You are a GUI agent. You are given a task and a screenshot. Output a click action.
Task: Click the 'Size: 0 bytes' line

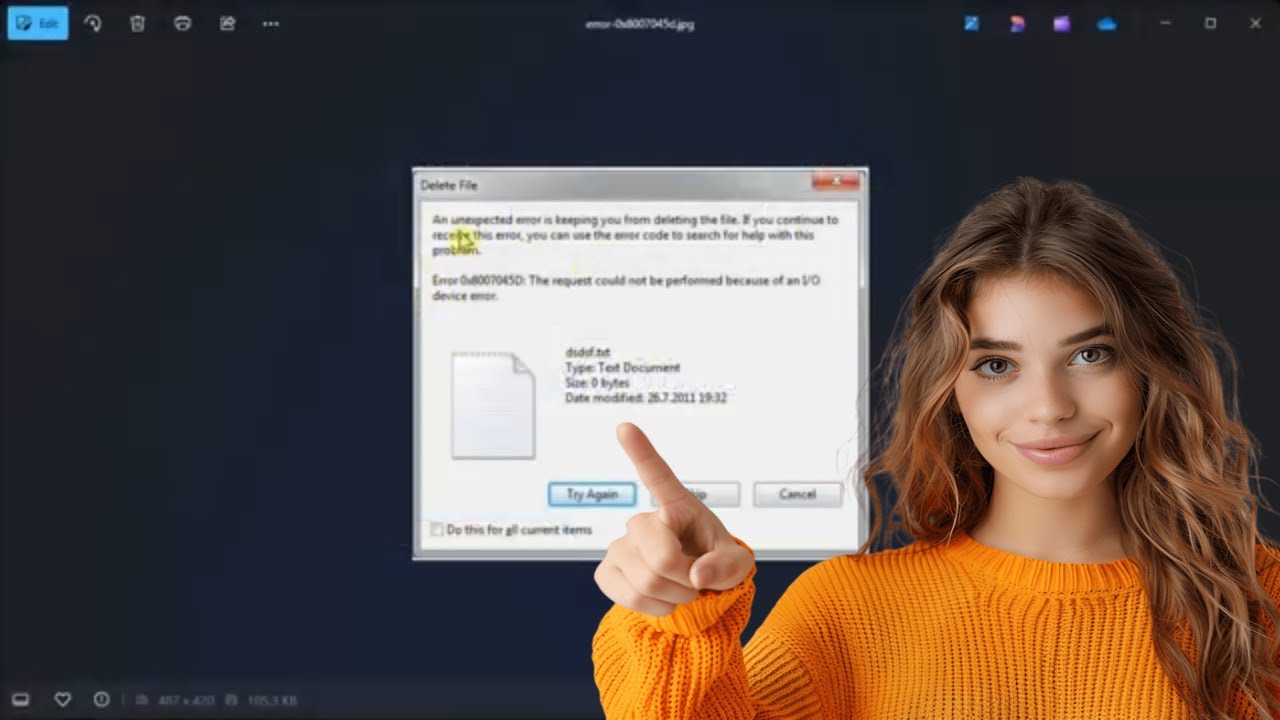coord(597,382)
